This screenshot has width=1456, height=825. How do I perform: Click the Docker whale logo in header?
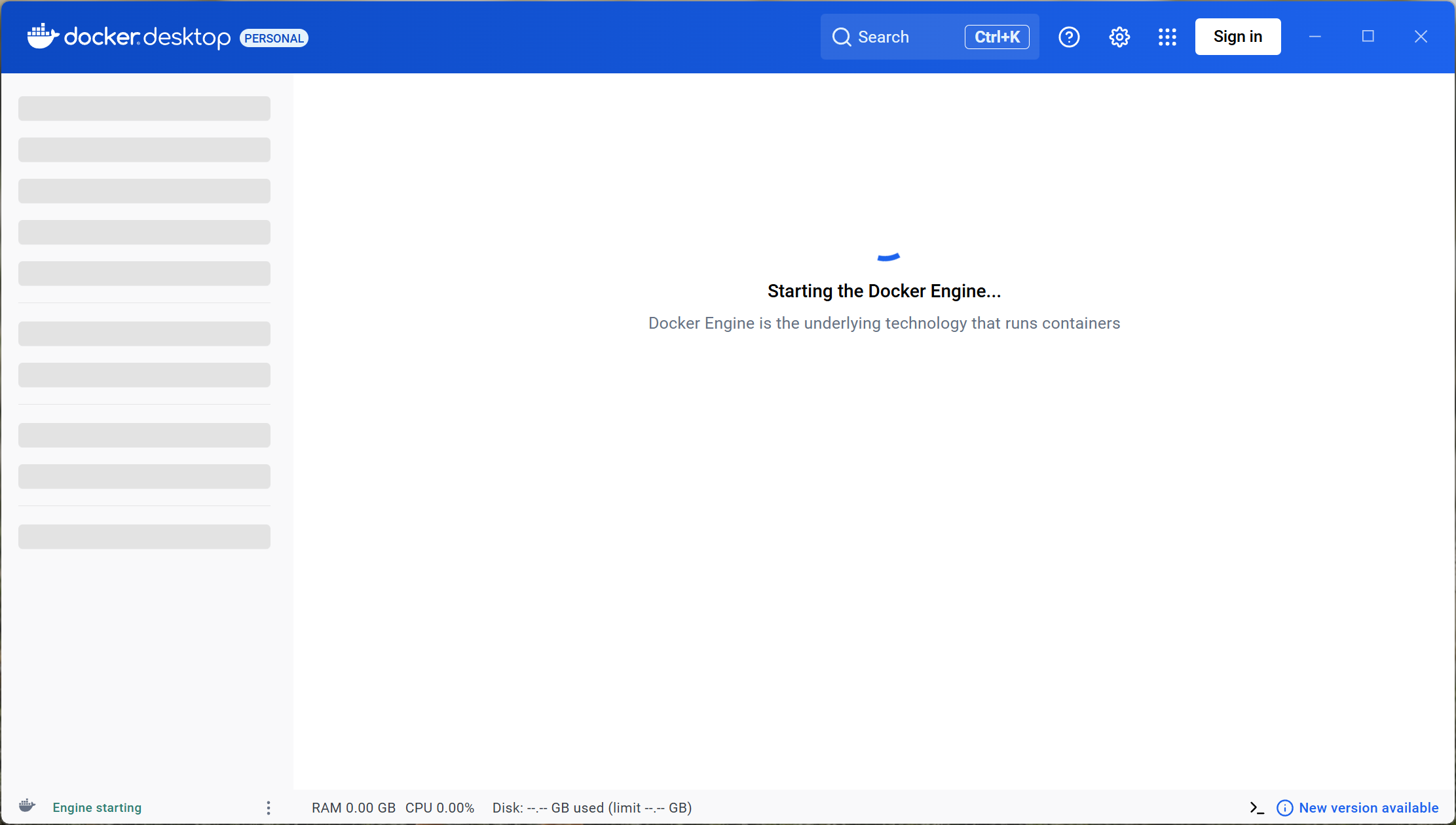pos(43,37)
